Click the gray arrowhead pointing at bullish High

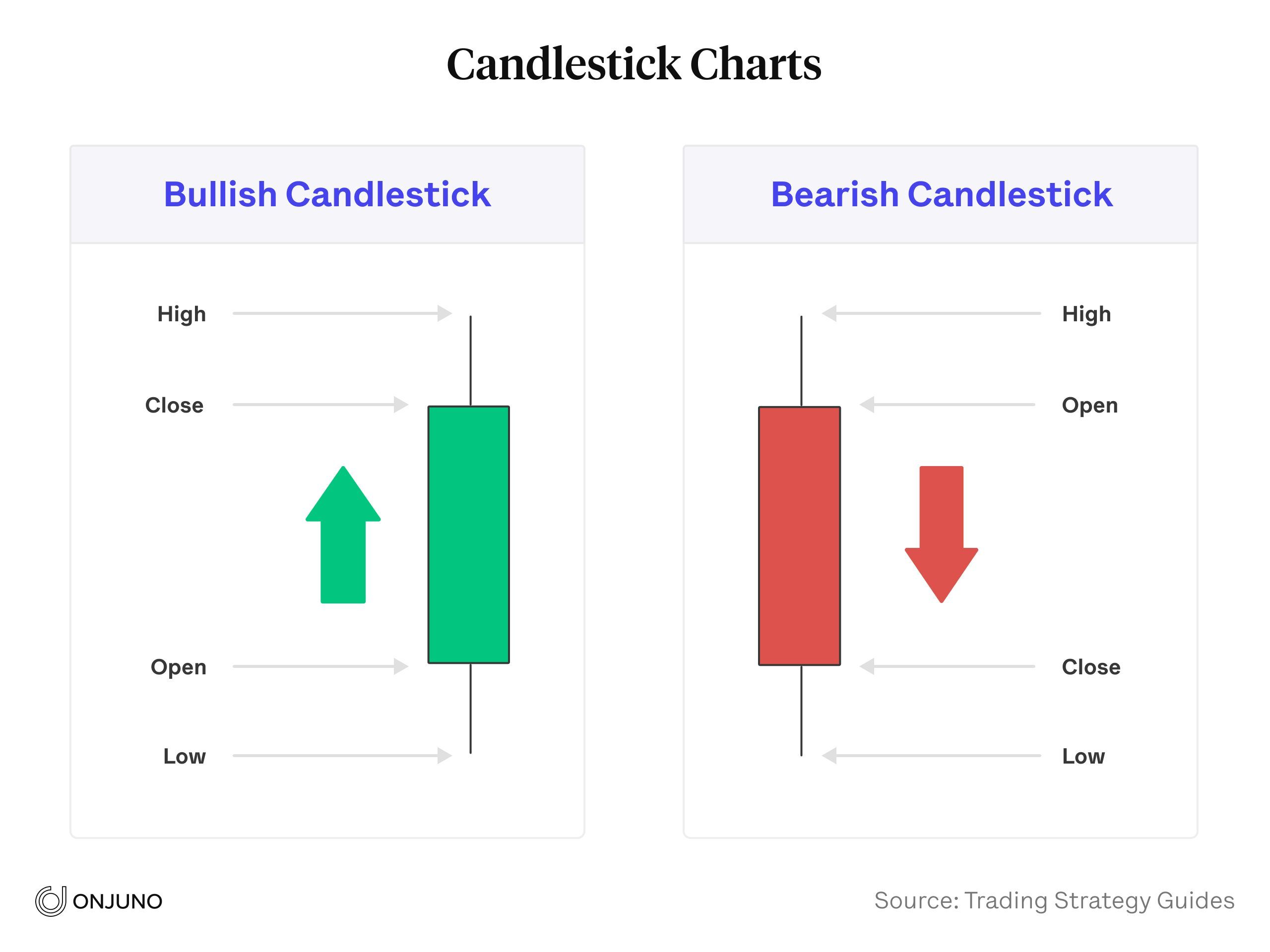[x=444, y=313]
